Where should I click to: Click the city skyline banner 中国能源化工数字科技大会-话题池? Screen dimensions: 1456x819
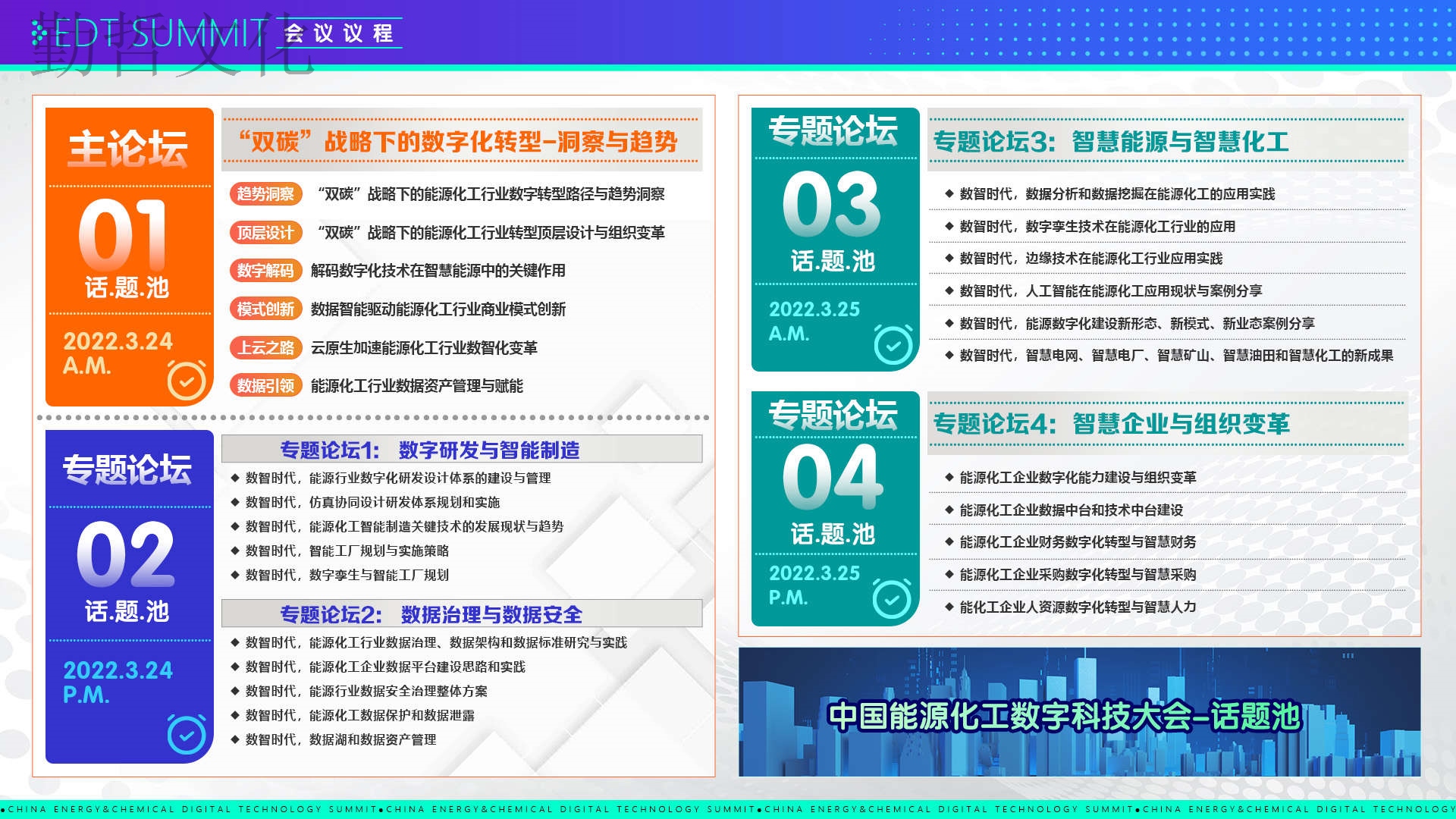click(x=1079, y=712)
